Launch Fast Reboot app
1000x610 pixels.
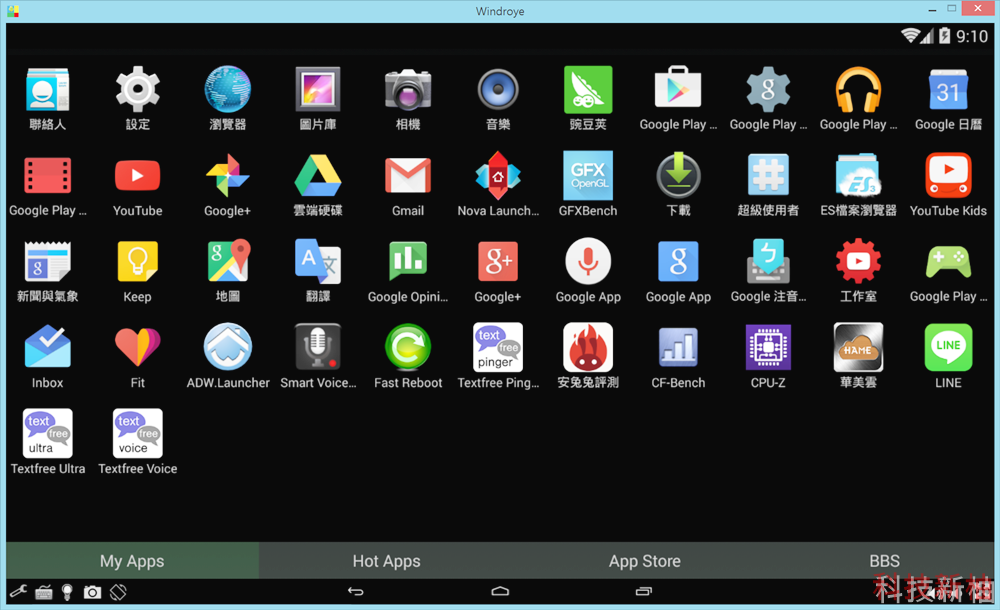408,347
